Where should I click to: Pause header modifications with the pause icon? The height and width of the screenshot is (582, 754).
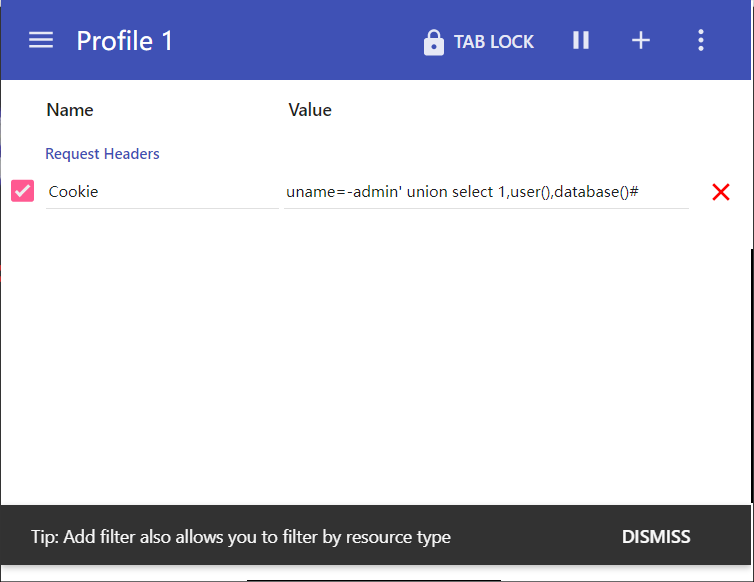[581, 40]
